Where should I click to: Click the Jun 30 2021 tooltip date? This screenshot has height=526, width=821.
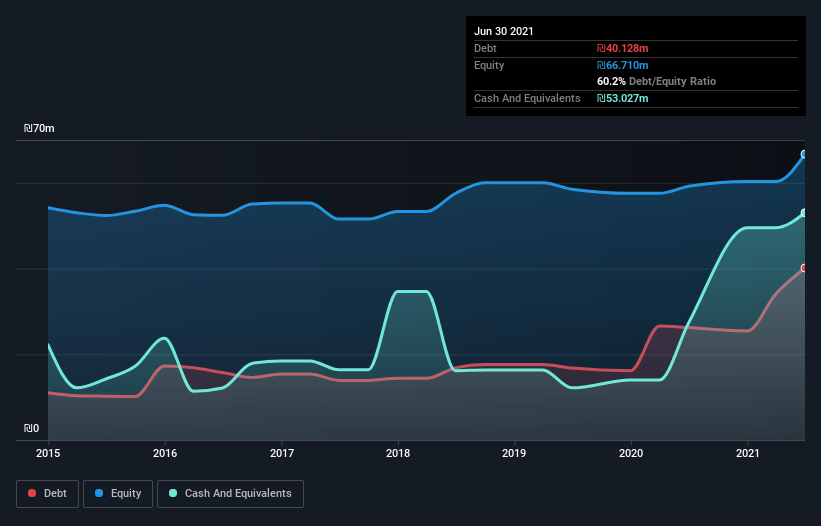504,31
